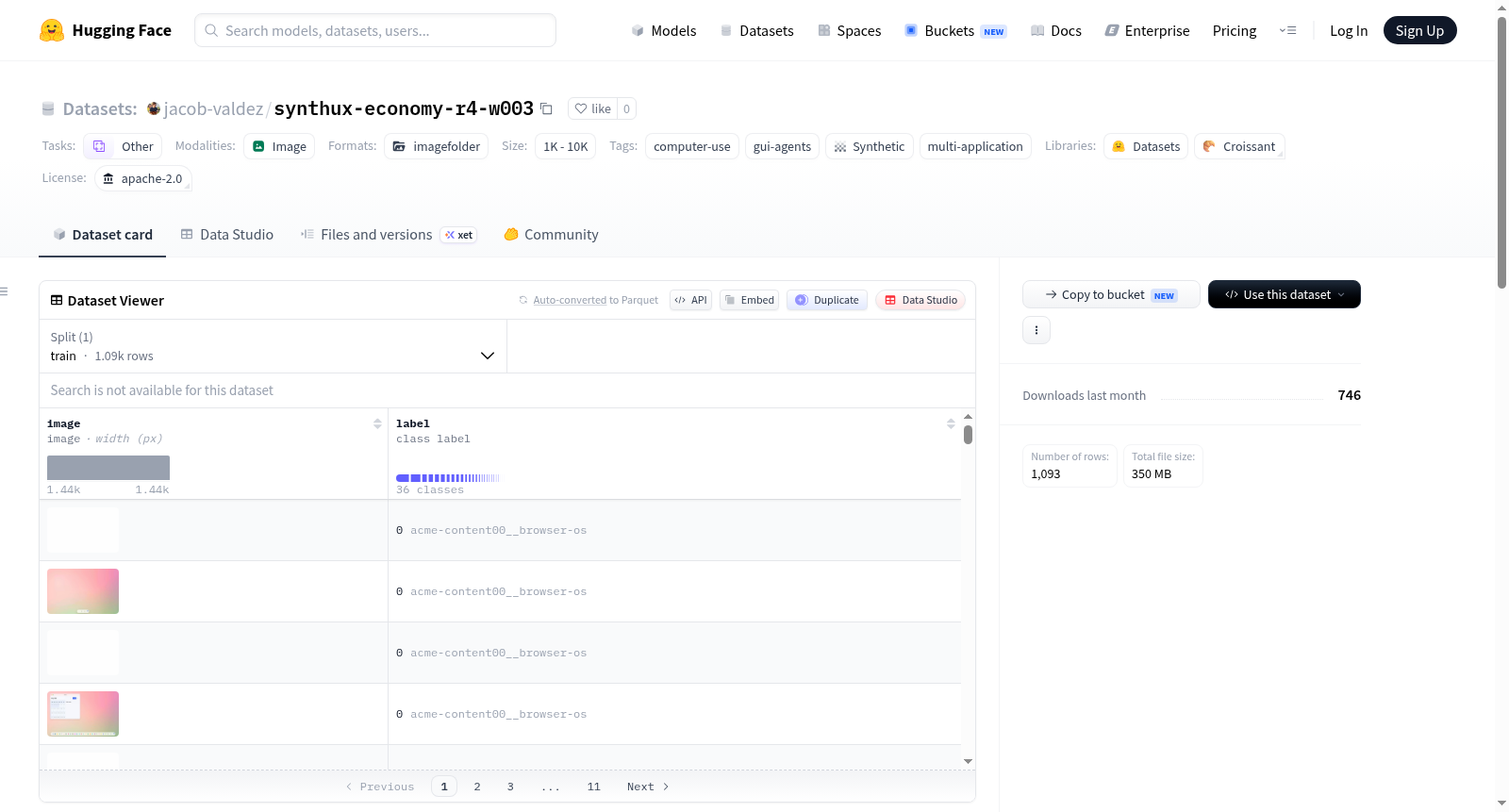Click the datasets breadcrumb icon
Screen dimensions: 1509x812
tap(48, 108)
